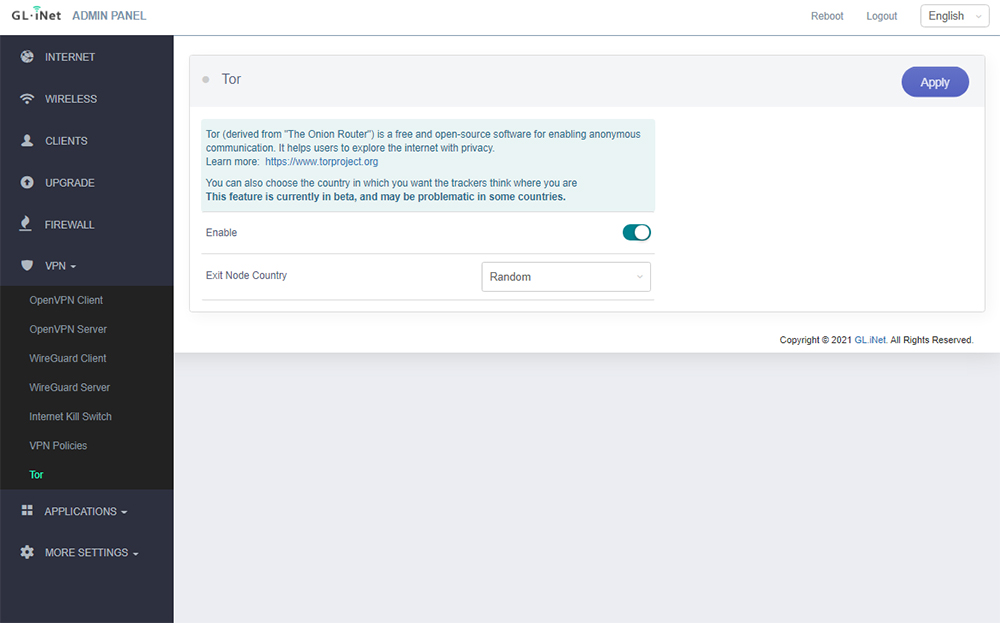
Task: Open the WireGuard Client page
Action: tap(68, 358)
